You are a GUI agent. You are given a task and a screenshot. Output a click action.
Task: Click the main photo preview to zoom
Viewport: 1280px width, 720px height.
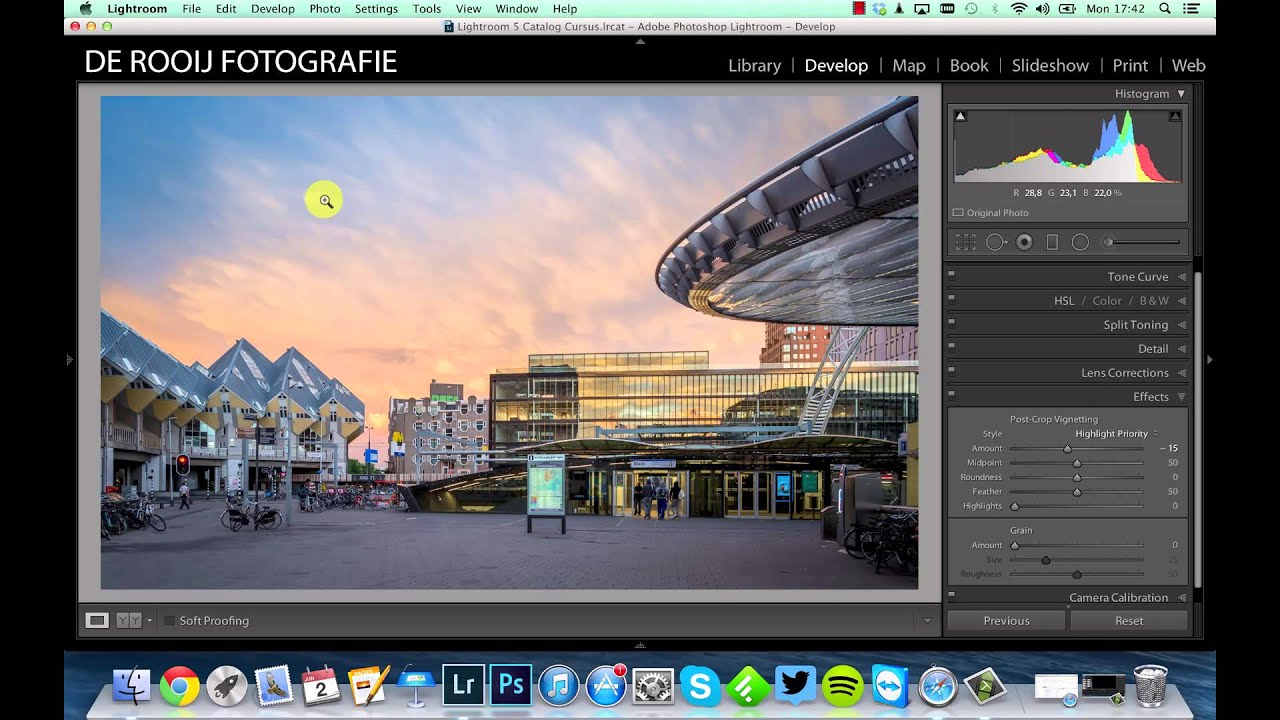[x=509, y=343]
